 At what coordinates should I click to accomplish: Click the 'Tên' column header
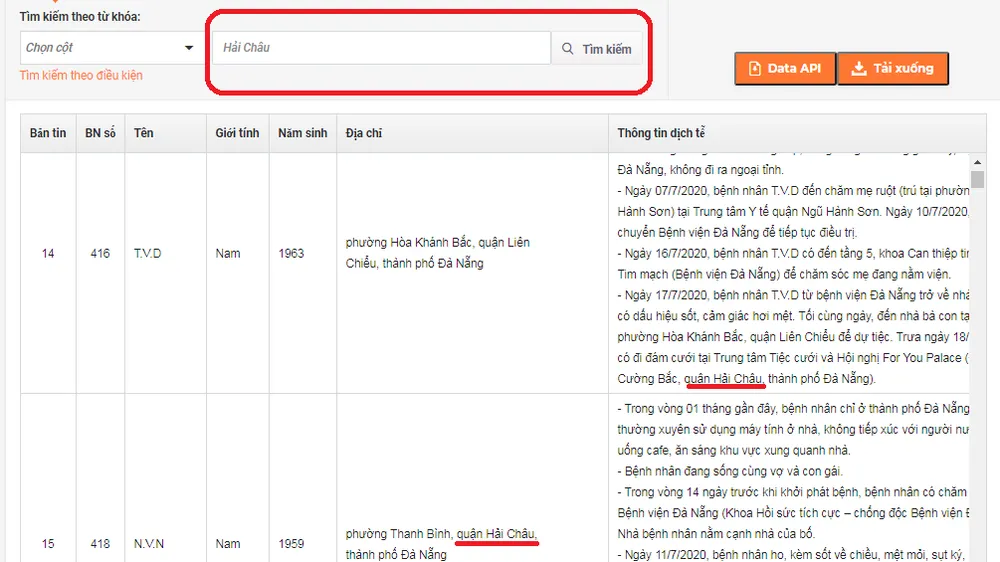tap(165, 133)
